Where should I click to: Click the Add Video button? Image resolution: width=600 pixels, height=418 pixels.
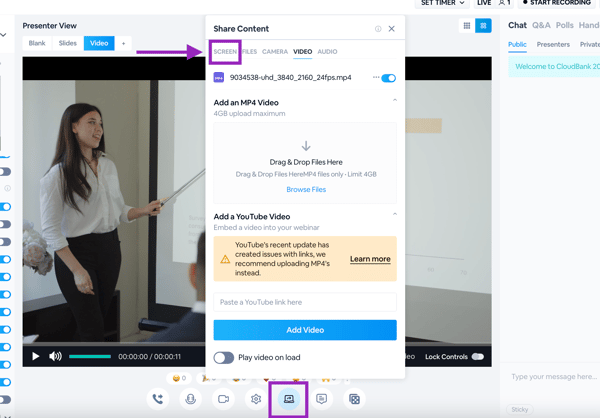pos(305,330)
